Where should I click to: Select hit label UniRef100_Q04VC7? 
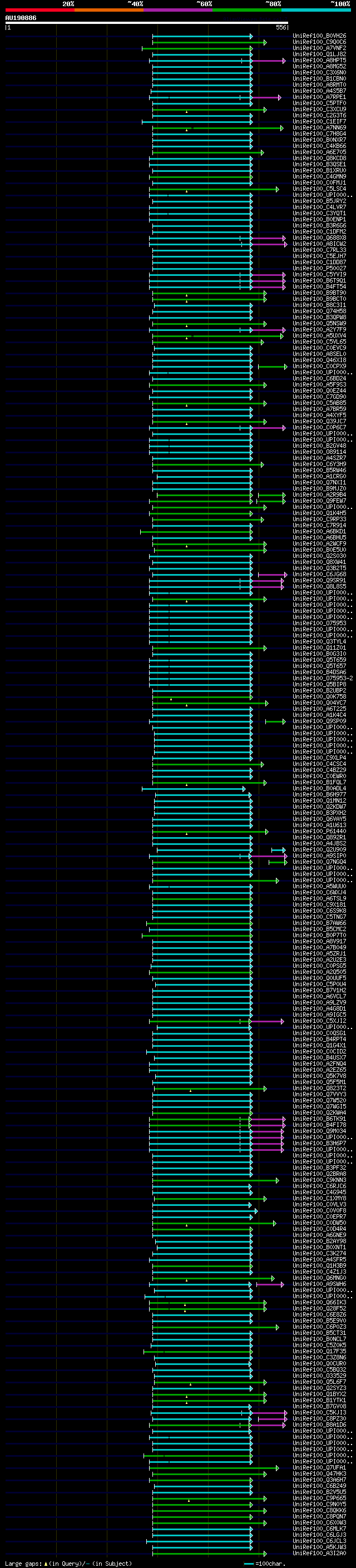tap(319, 703)
